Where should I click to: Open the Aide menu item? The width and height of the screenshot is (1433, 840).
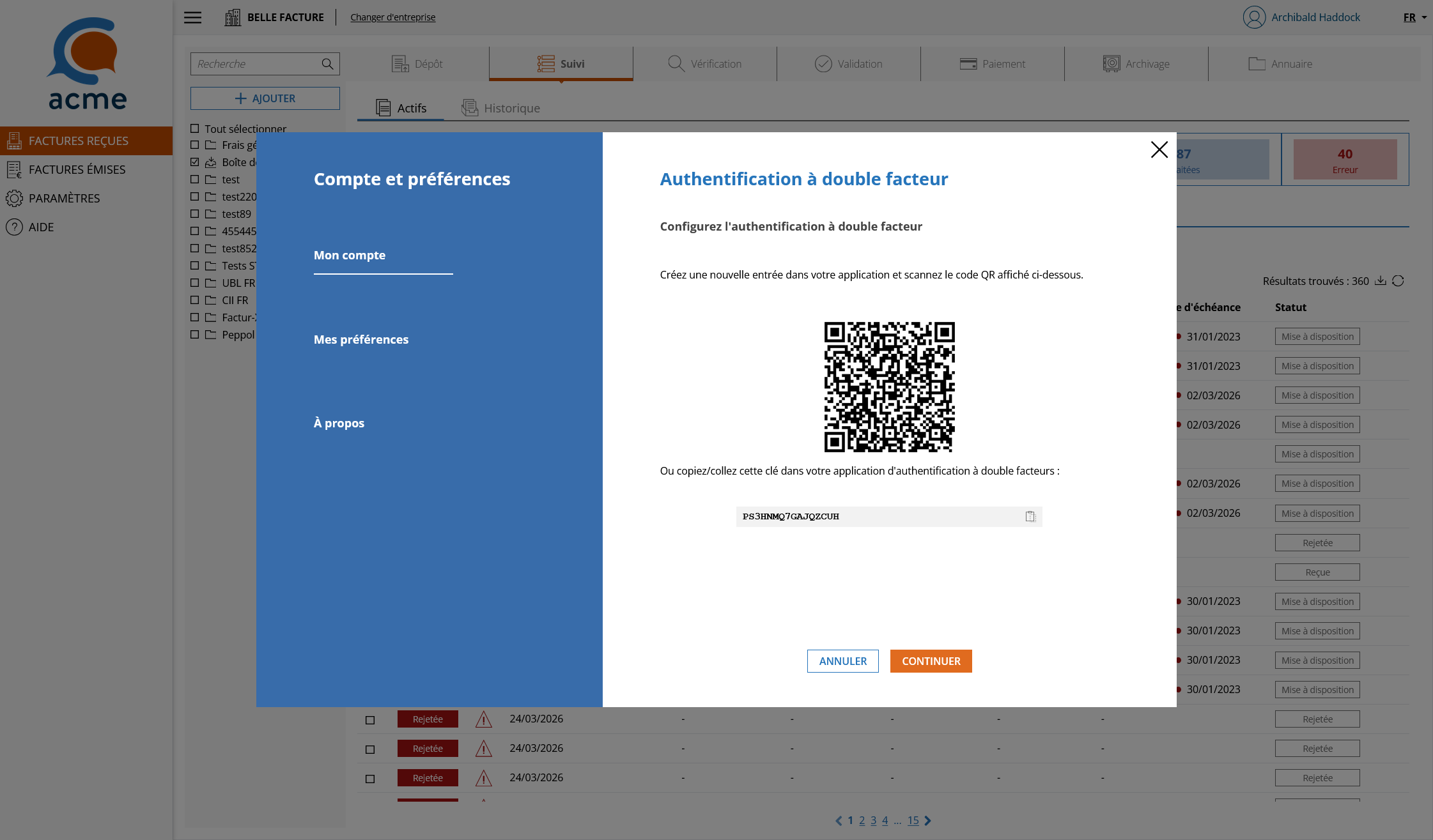pos(86,227)
